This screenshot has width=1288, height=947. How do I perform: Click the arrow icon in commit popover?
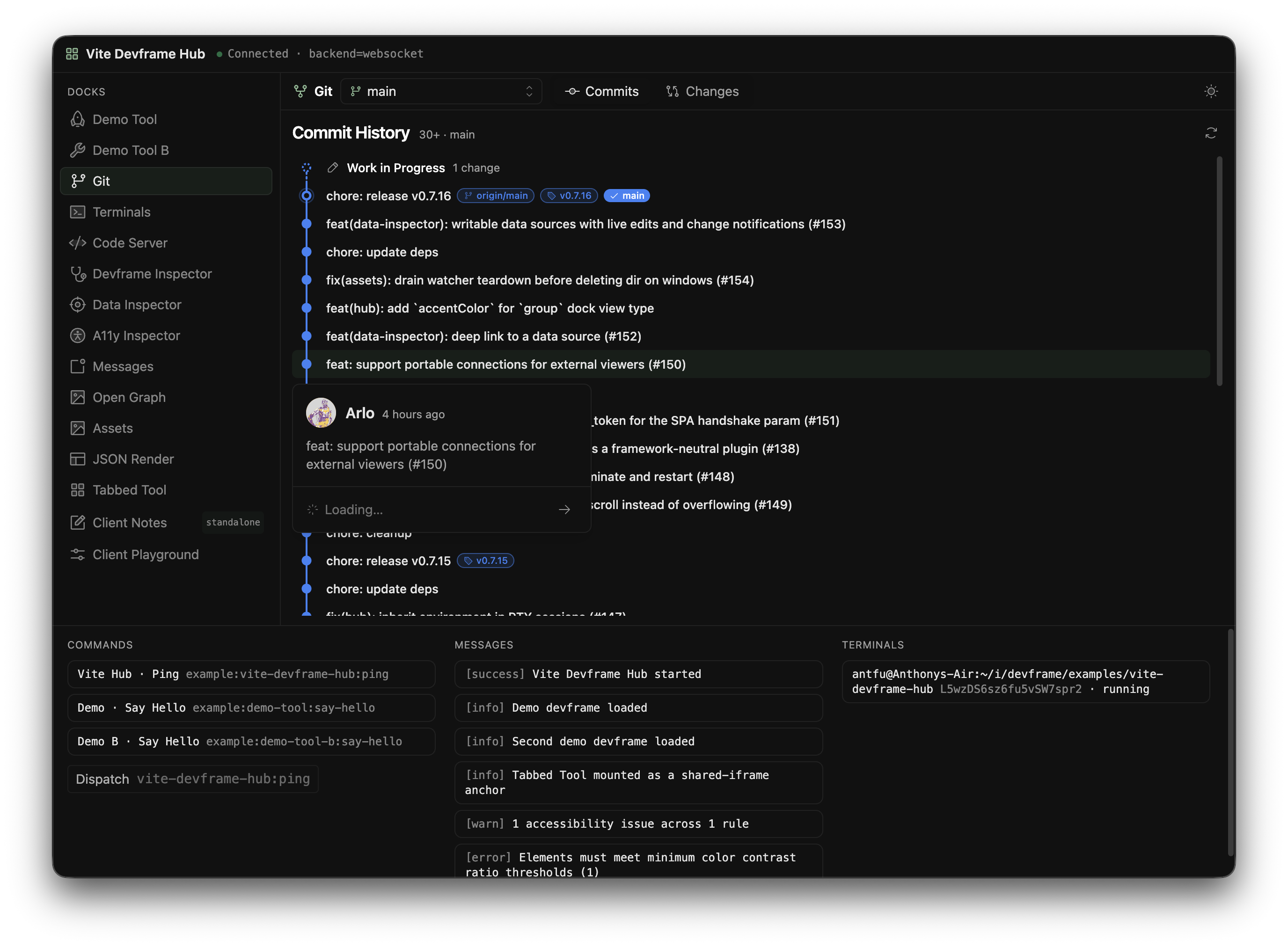(x=564, y=510)
